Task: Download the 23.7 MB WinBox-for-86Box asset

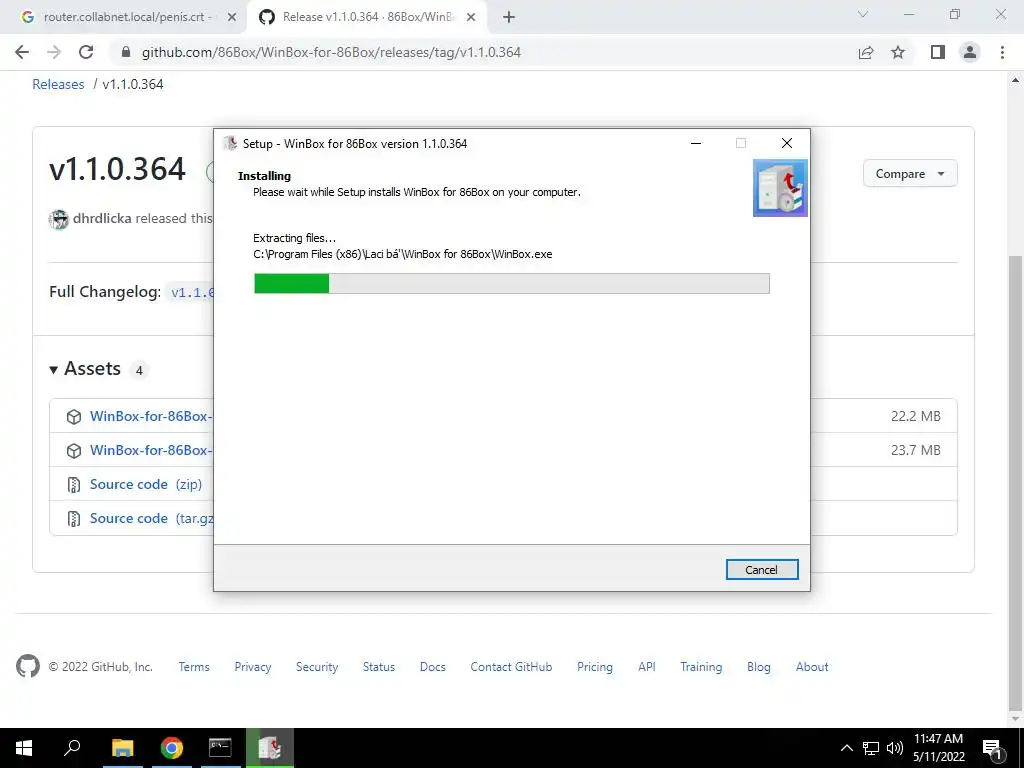Action: point(150,450)
